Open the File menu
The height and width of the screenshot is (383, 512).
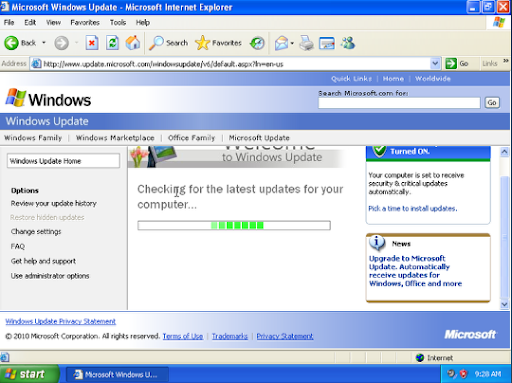[x=9, y=22]
